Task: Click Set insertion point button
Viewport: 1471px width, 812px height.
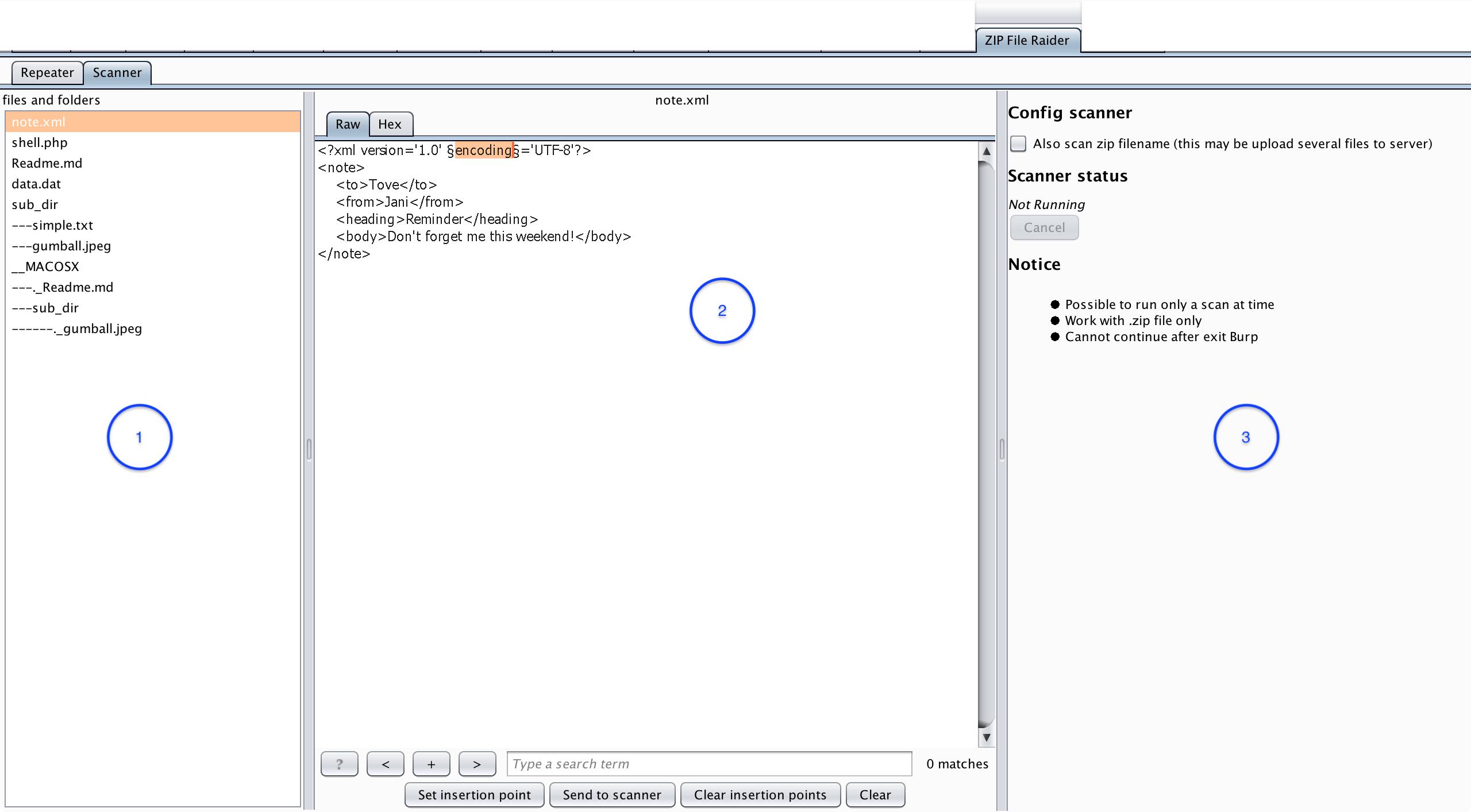Action: (x=474, y=795)
